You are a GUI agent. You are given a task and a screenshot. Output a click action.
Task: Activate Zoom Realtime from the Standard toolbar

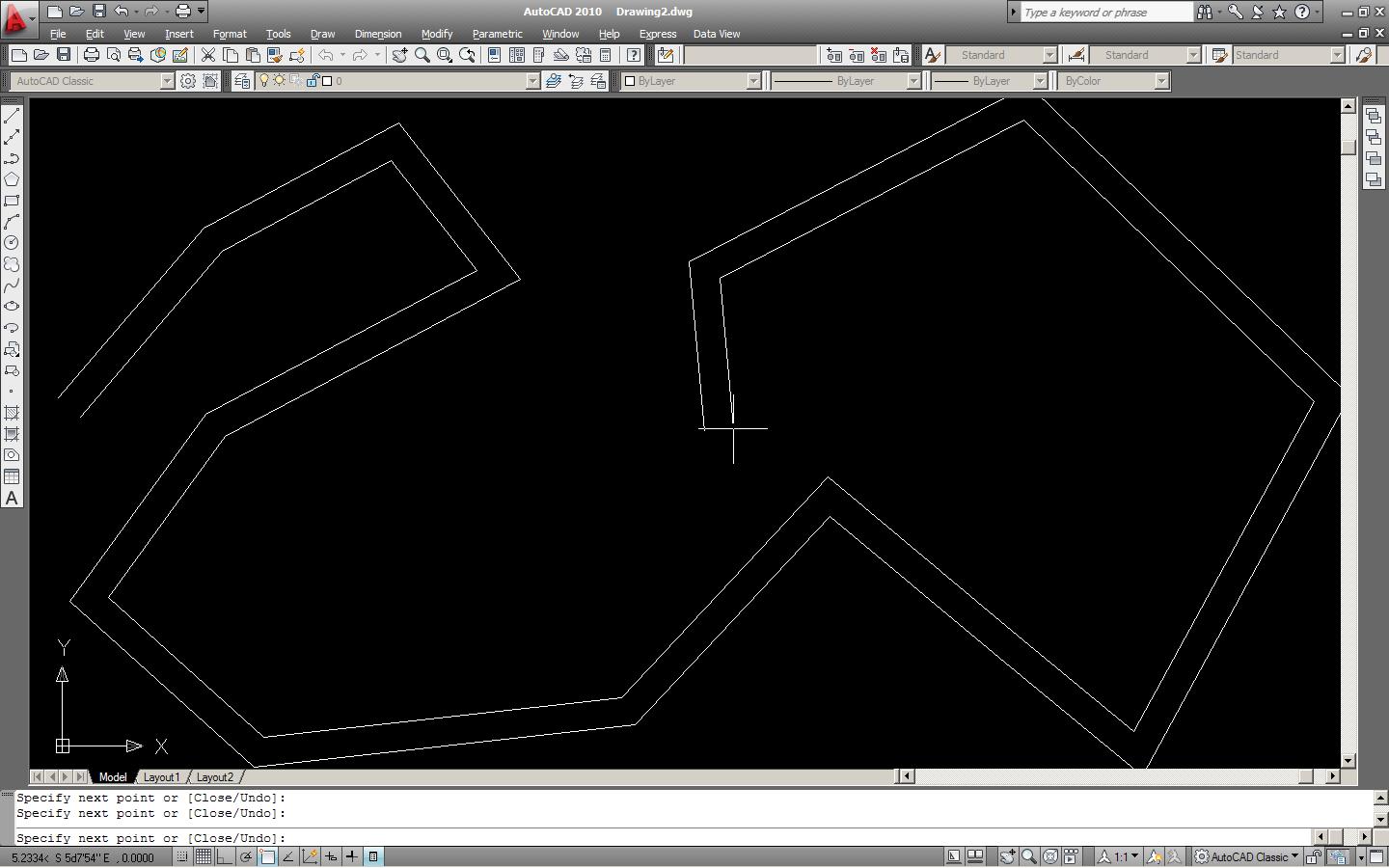pyautogui.click(x=422, y=55)
